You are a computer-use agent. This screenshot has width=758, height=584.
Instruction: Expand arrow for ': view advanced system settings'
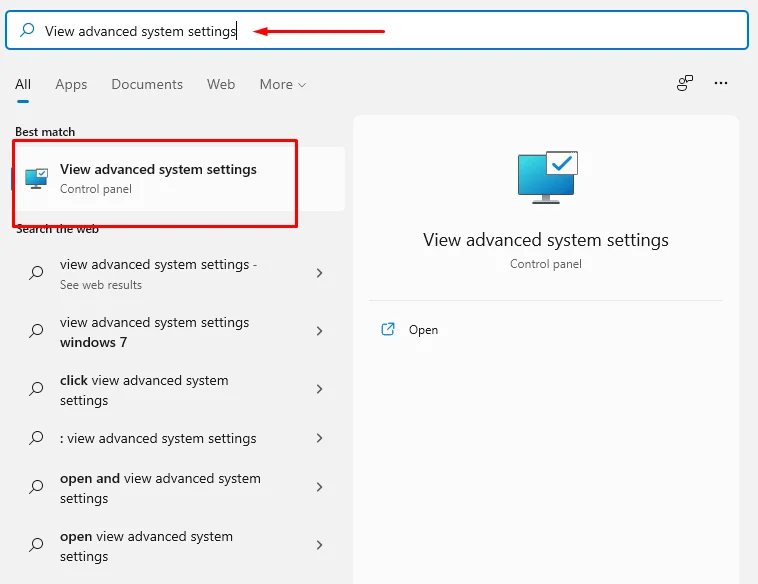coord(319,438)
